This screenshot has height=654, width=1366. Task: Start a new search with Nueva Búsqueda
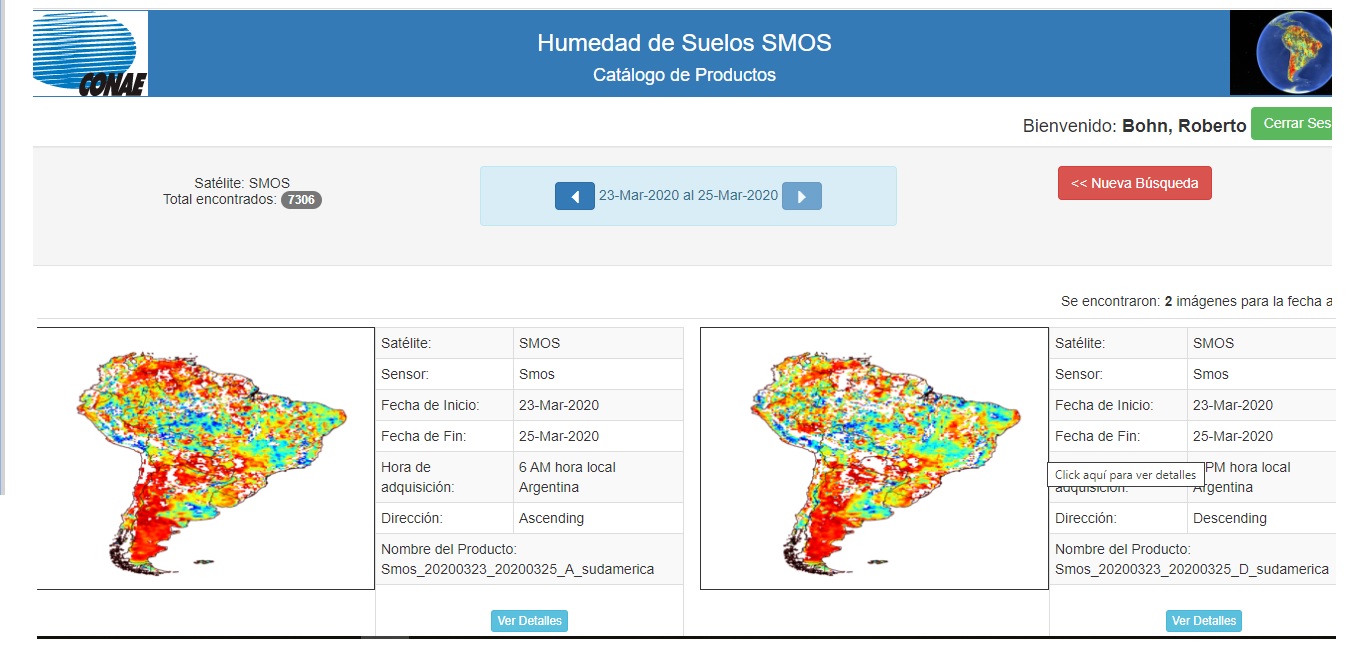[x=1135, y=183]
